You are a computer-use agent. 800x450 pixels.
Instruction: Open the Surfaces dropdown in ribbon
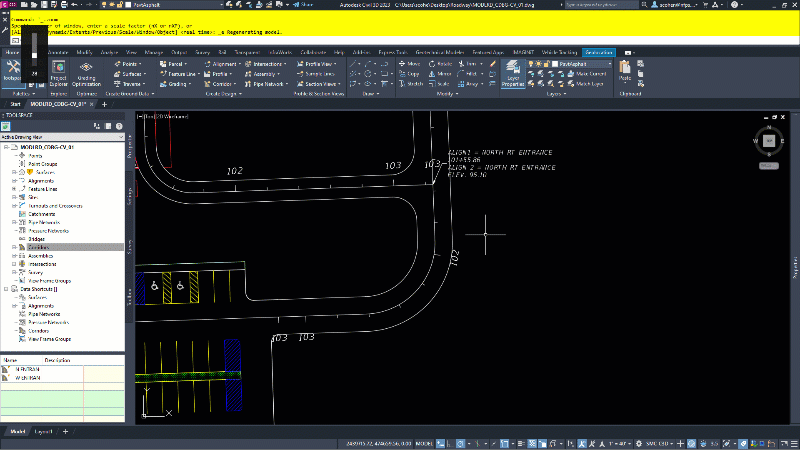[130, 74]
